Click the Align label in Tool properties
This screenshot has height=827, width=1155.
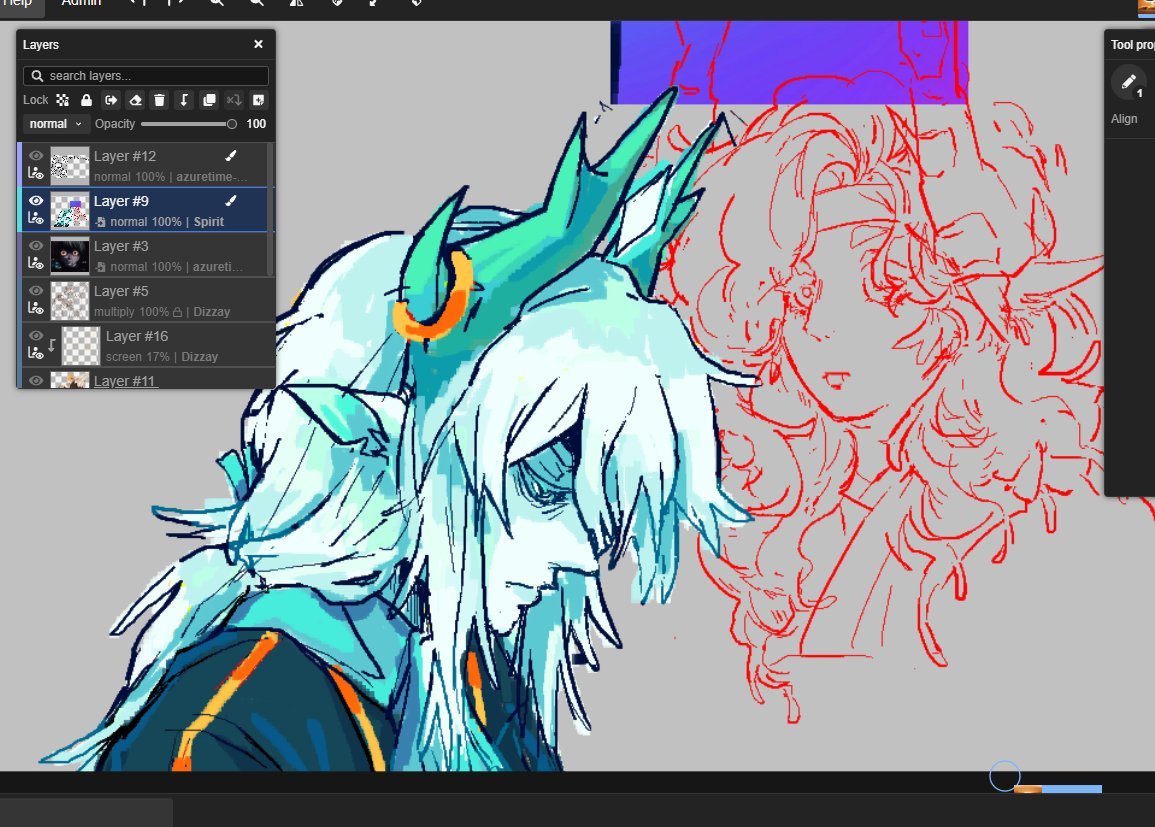coord(1123,119)
